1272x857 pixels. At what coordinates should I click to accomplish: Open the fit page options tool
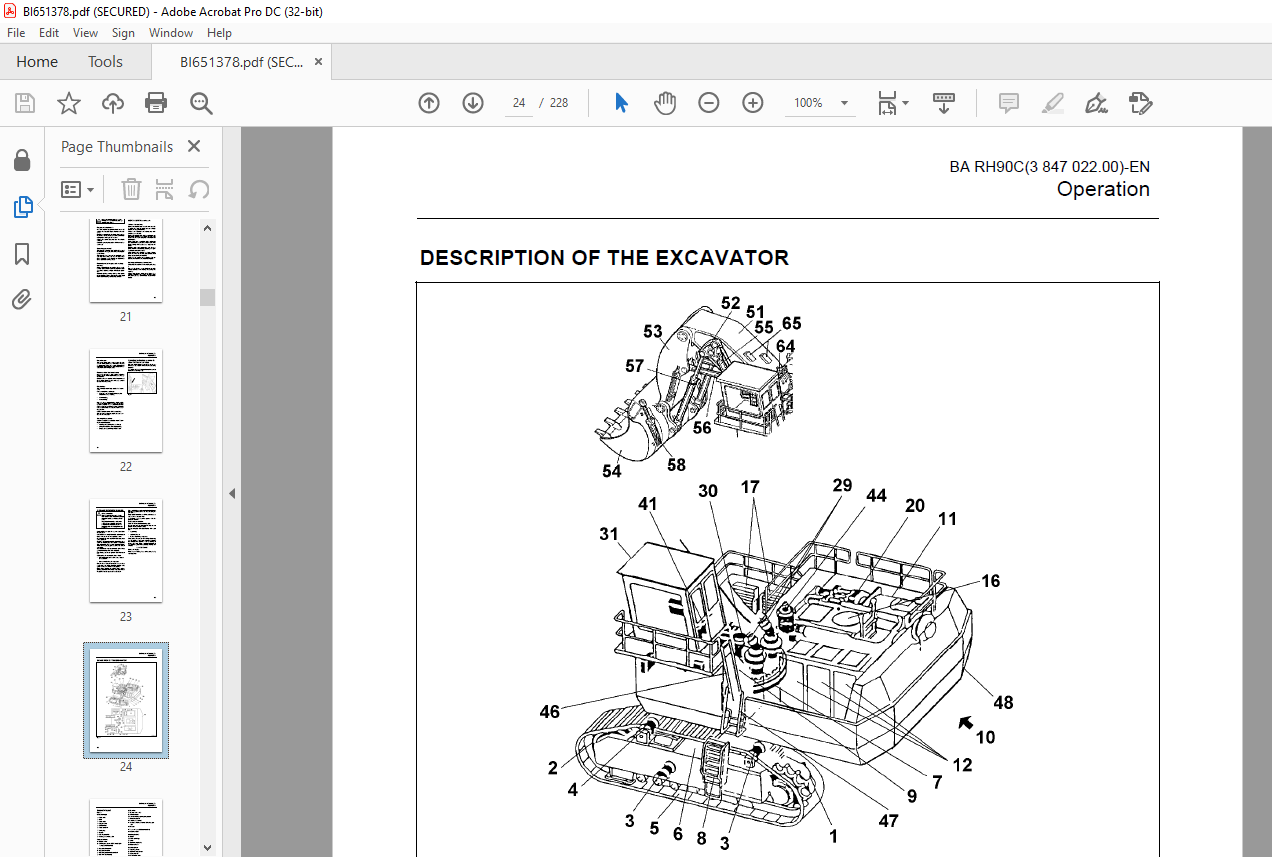click(x=892, y=103)
